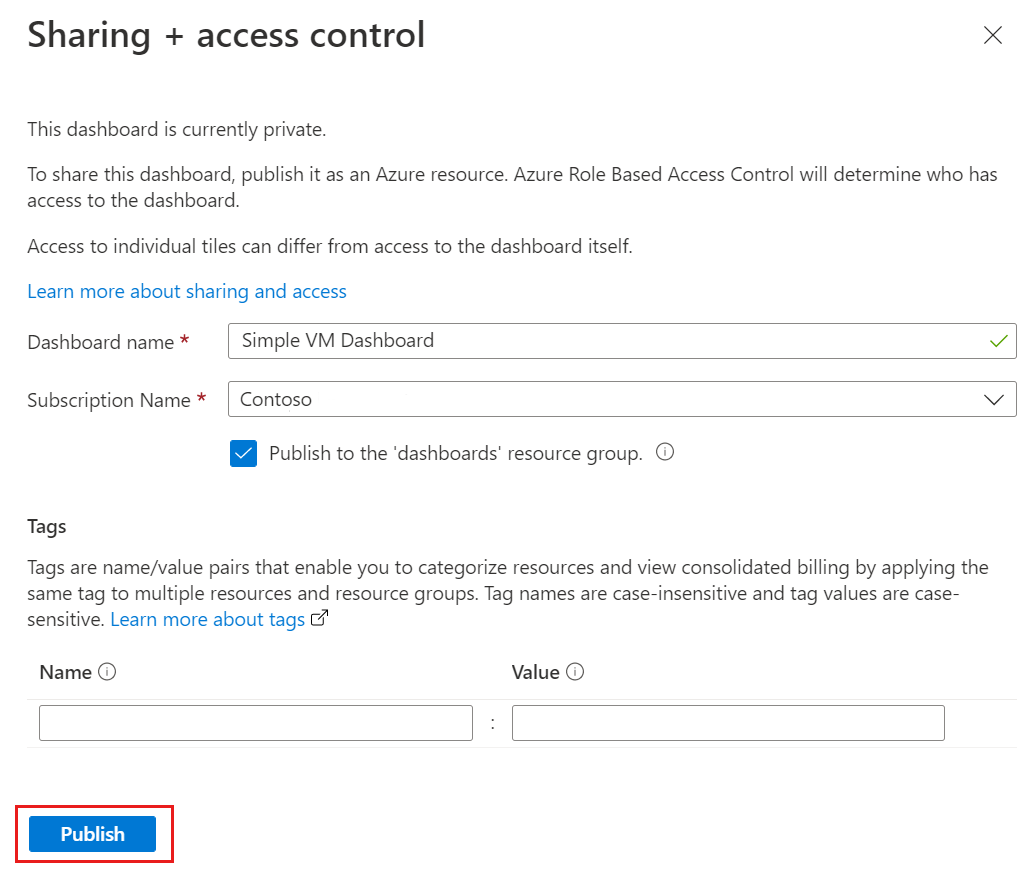Click the Publish button
This screenshot has height=877, width=1034.
(93, 833)
